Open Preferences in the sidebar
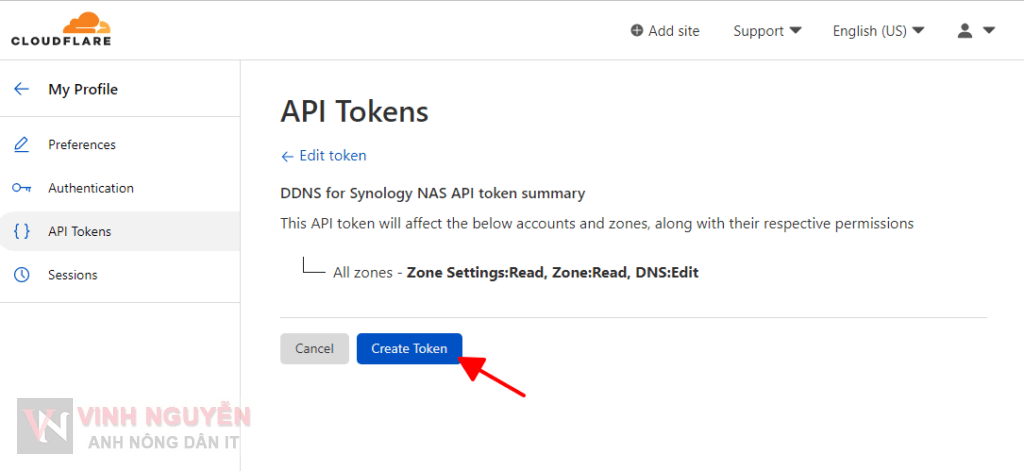Screen dimensions: 1024x471 click(x=82, y=145)
